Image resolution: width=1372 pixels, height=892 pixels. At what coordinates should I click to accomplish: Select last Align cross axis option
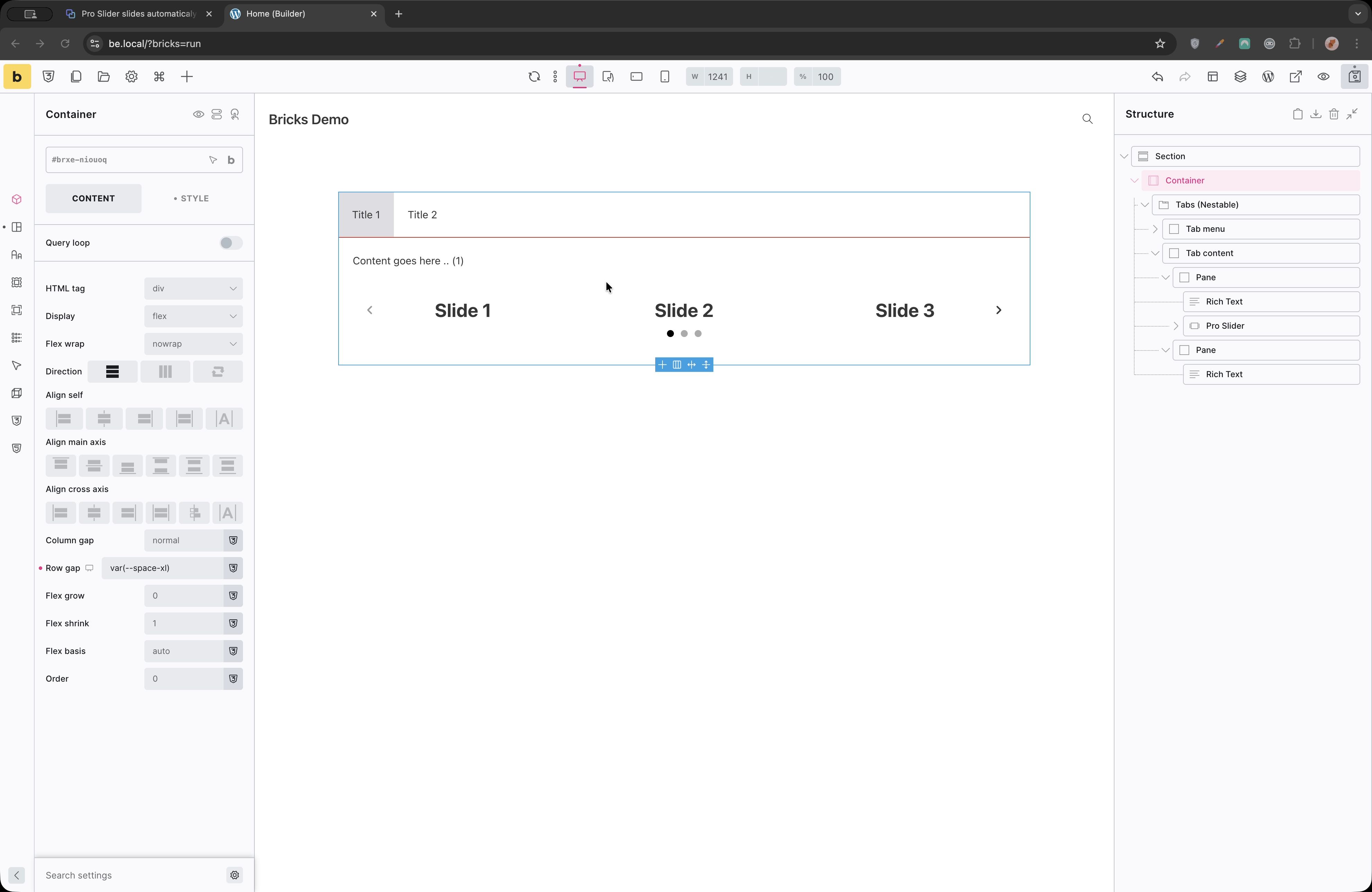click(x=228, y=513)
